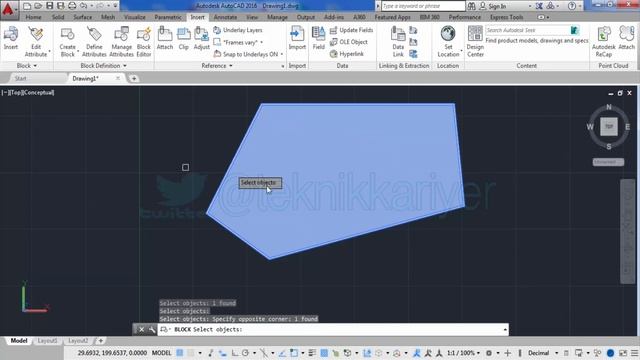The height and width of the screenshot is (360, 640).
Task: Toggle hardware acceleration blue circle icon
Action: [x=610, y=353]
